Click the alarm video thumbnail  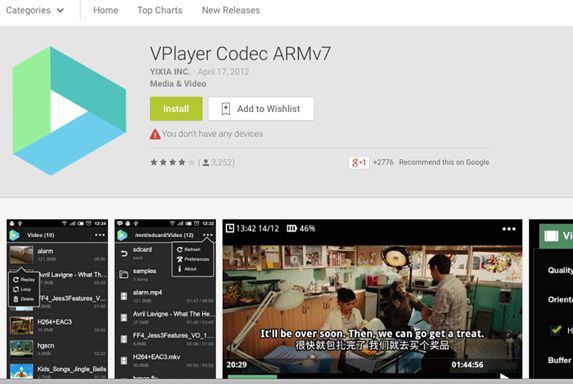click(x=21, y=255)
